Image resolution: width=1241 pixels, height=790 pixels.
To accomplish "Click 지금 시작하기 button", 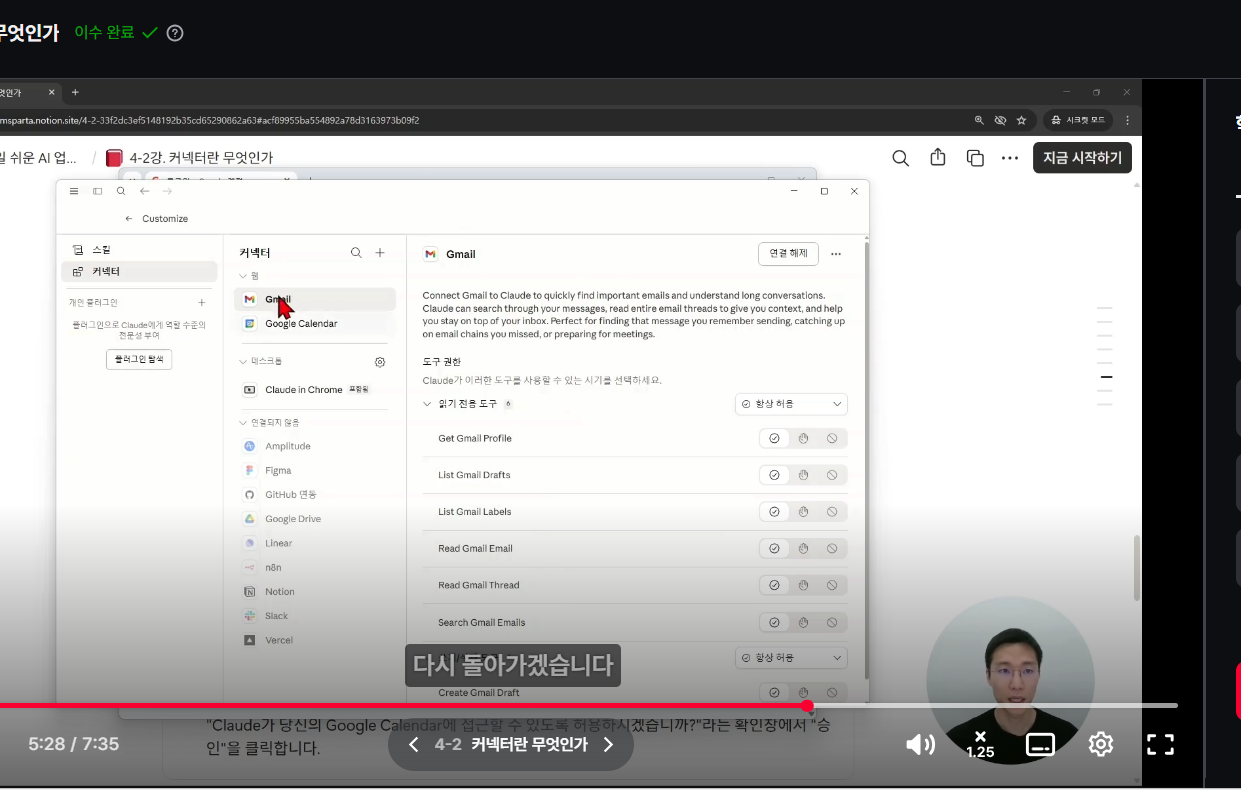I will [1082, 158].
